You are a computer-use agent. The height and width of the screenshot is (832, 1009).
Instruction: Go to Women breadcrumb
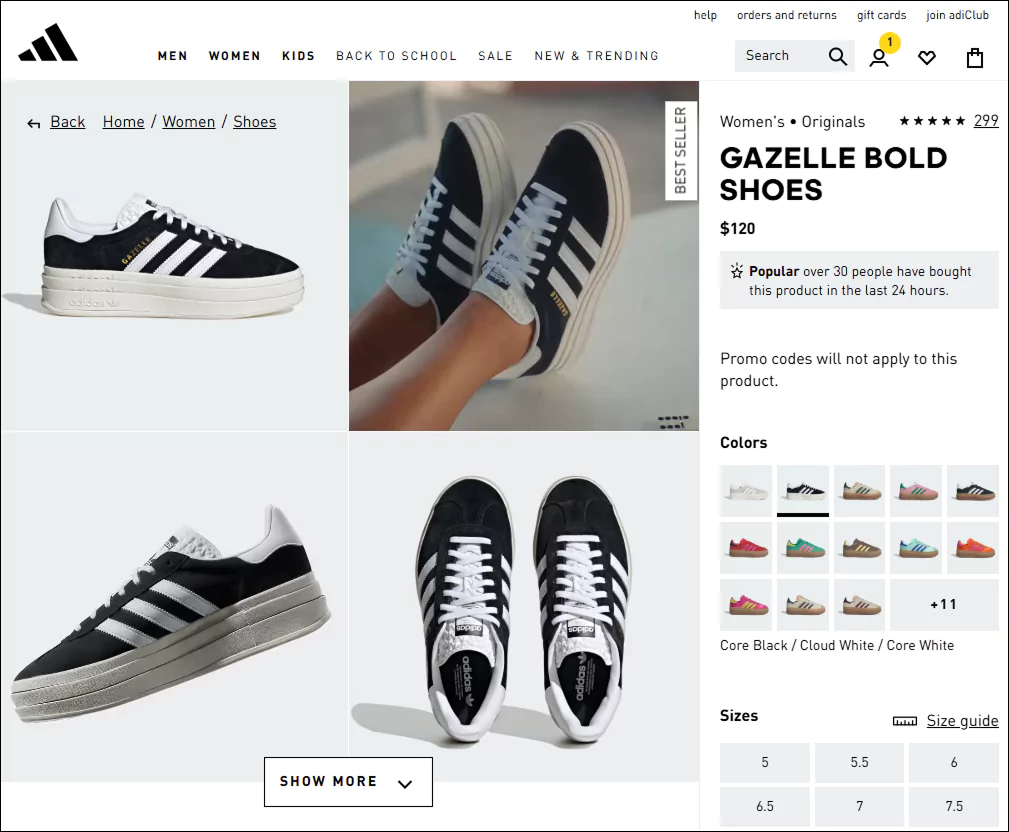[189, 122]
